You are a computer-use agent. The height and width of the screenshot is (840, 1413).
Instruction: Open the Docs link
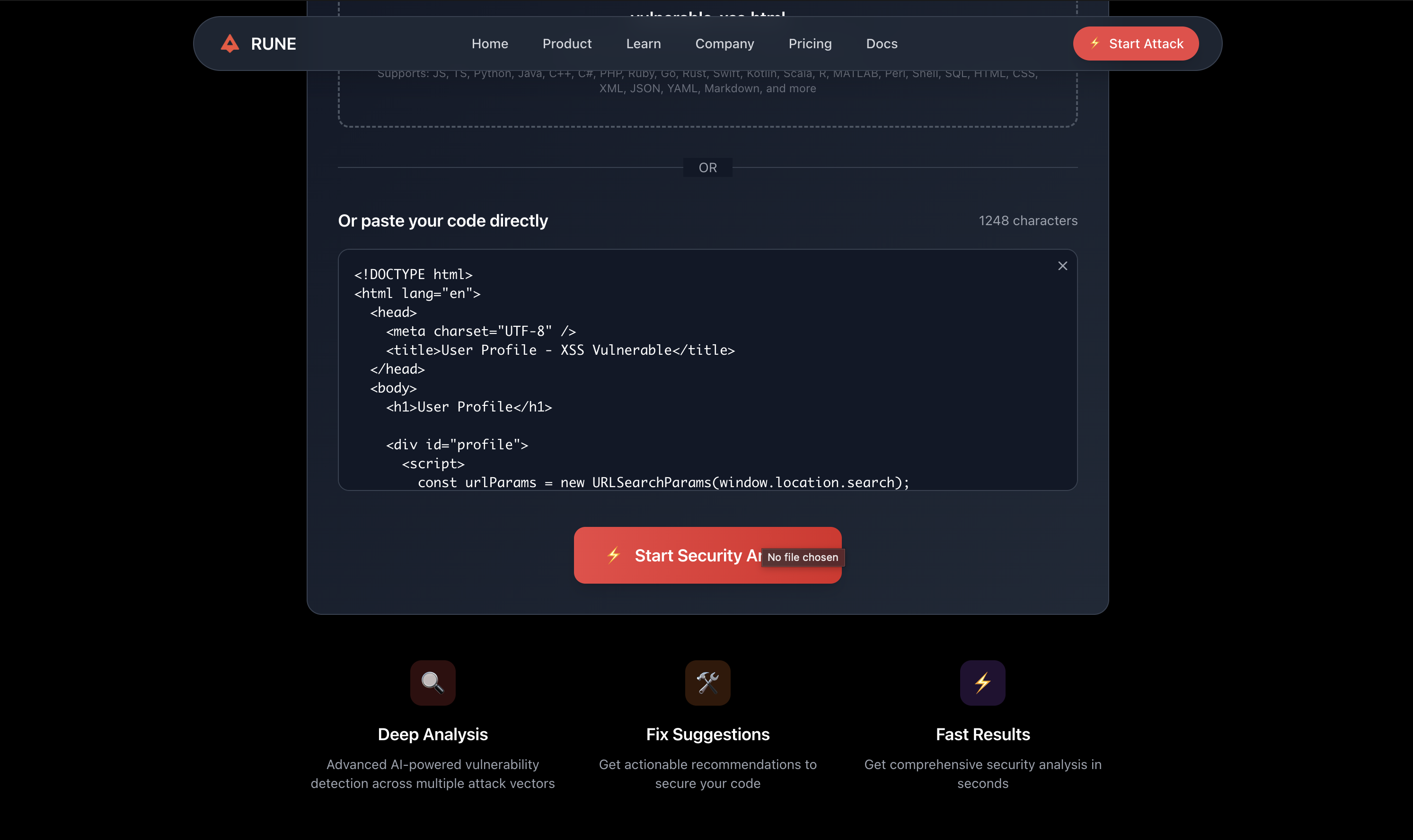(881, 44)
